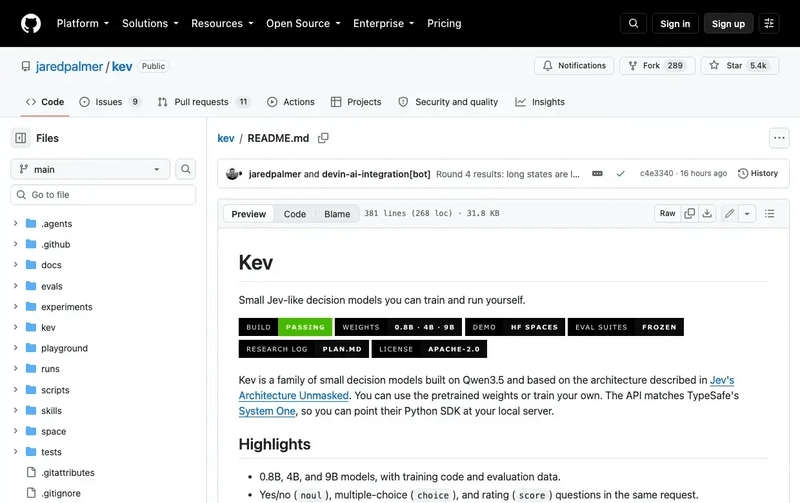Click the Raw button

(x=667, y=213)
